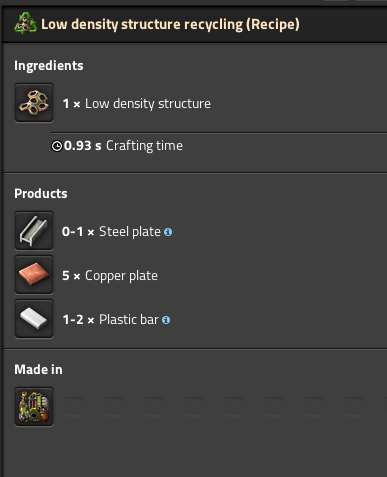Viewport: 387px width, 477px height.
Task: Click the empty slot right after the Recycler icon
Action: [74, 407]
